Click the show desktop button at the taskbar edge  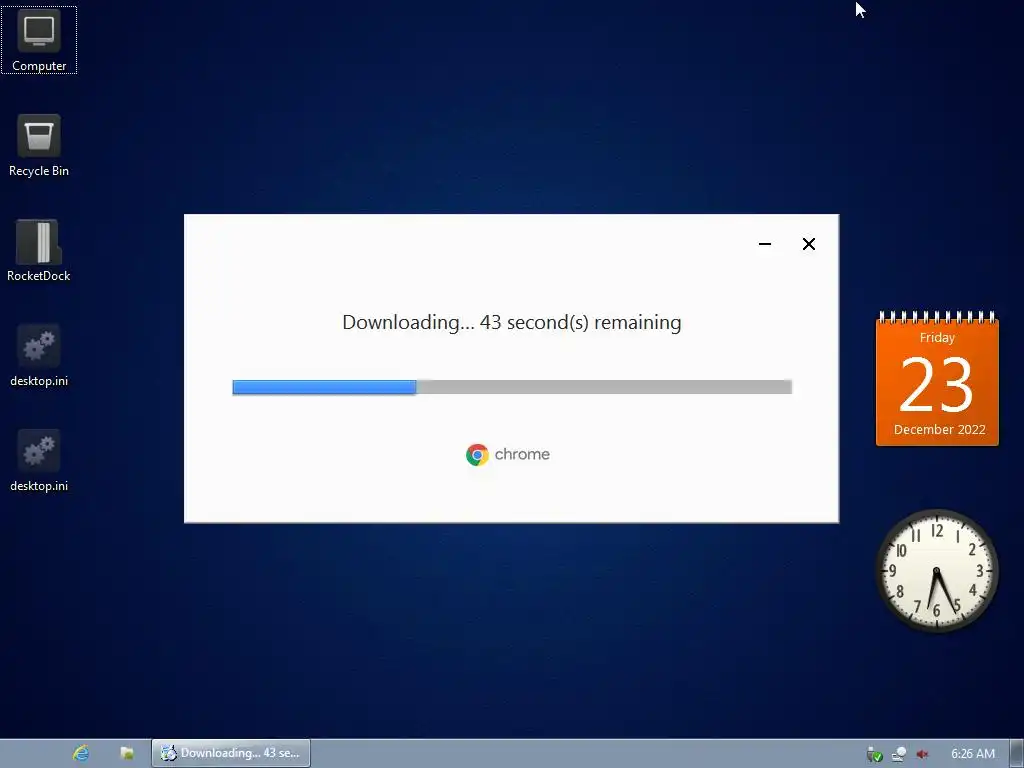point(1017,754)
